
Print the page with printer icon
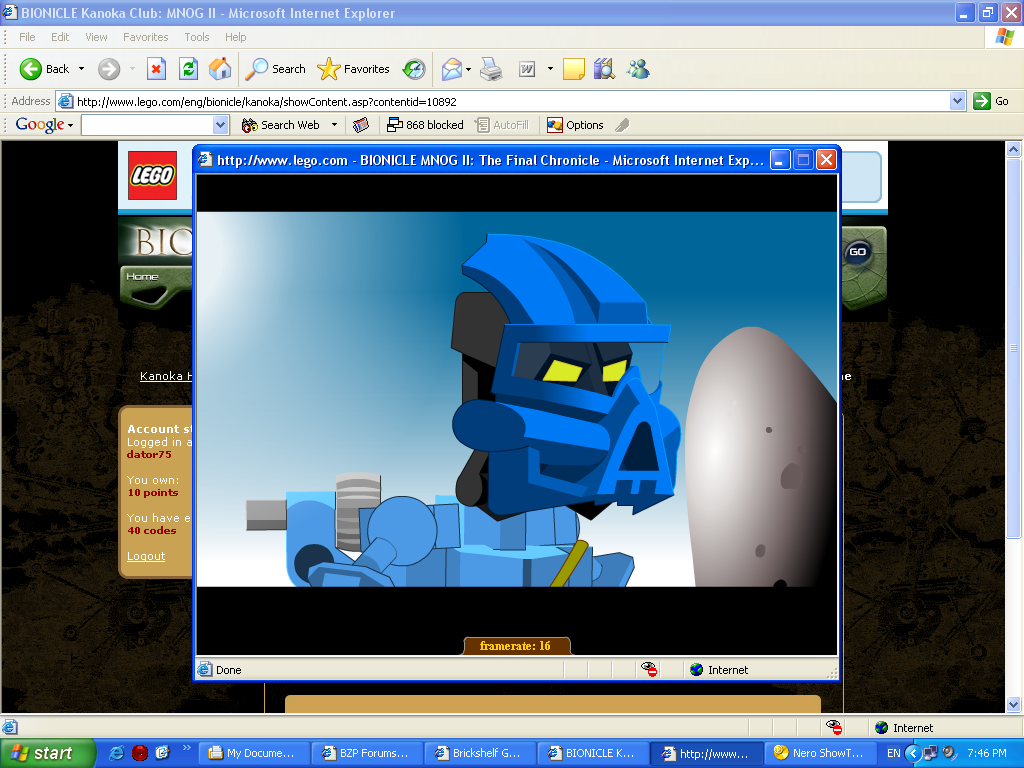[x=491, y=69]
